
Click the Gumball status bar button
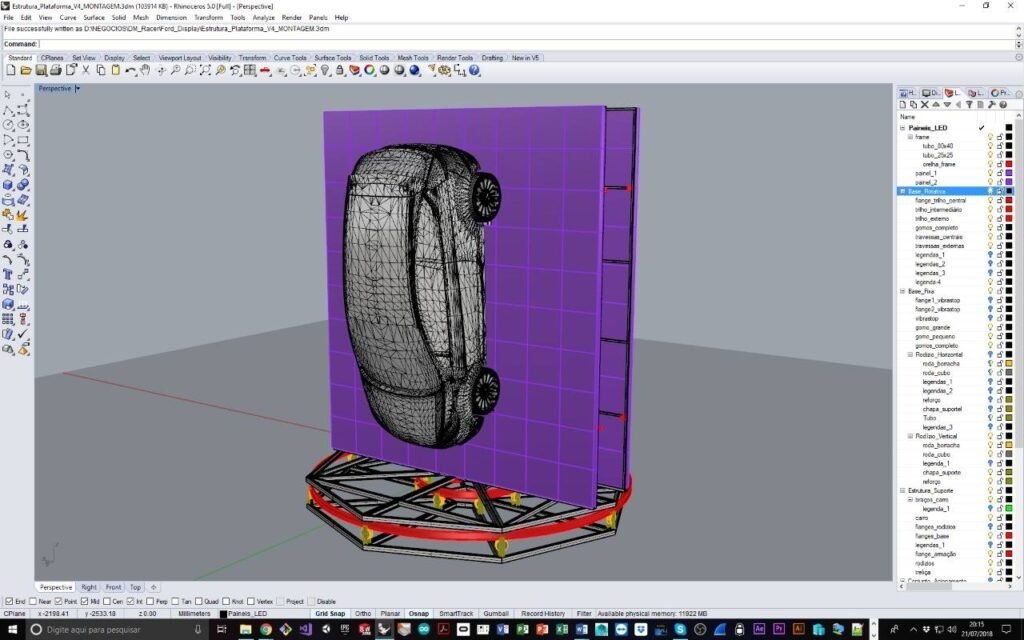(498, 613)
